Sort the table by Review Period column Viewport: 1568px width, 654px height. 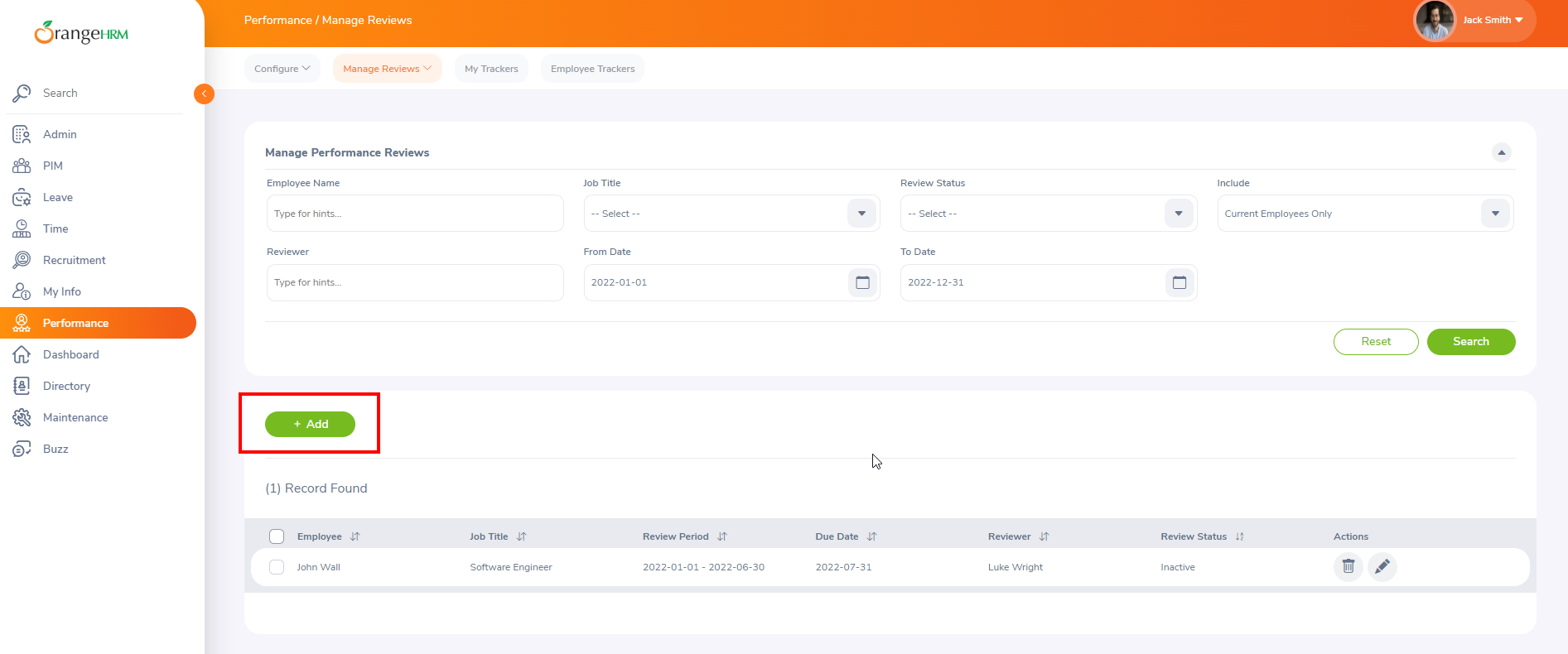click(x=722, y=536)
